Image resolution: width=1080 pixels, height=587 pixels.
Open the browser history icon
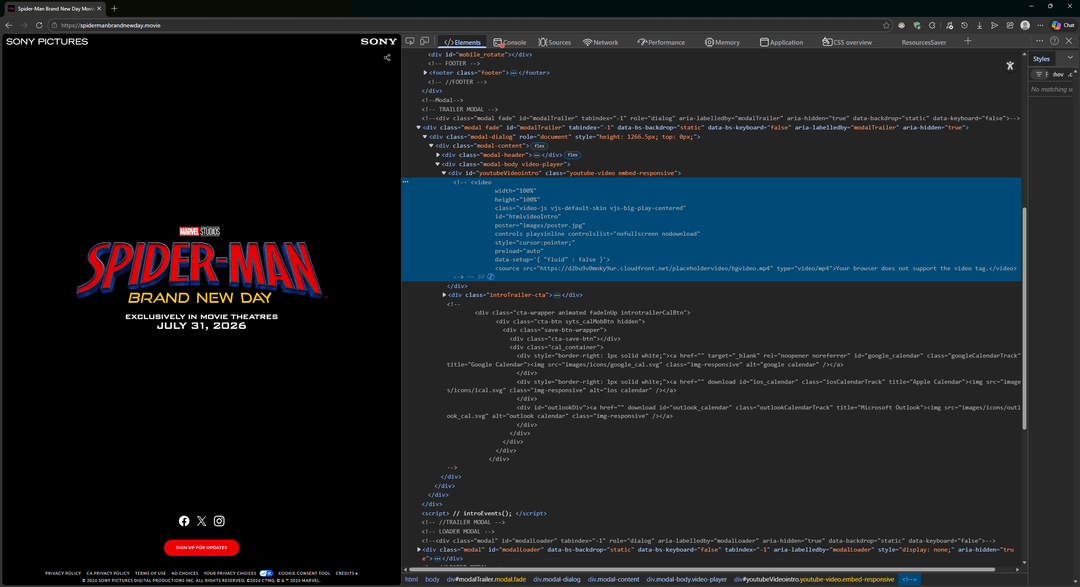coord(964,25)
